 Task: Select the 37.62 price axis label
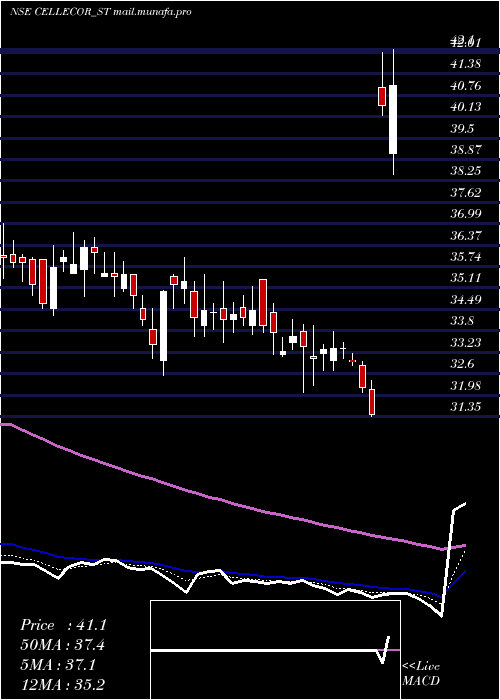(466, 192)
